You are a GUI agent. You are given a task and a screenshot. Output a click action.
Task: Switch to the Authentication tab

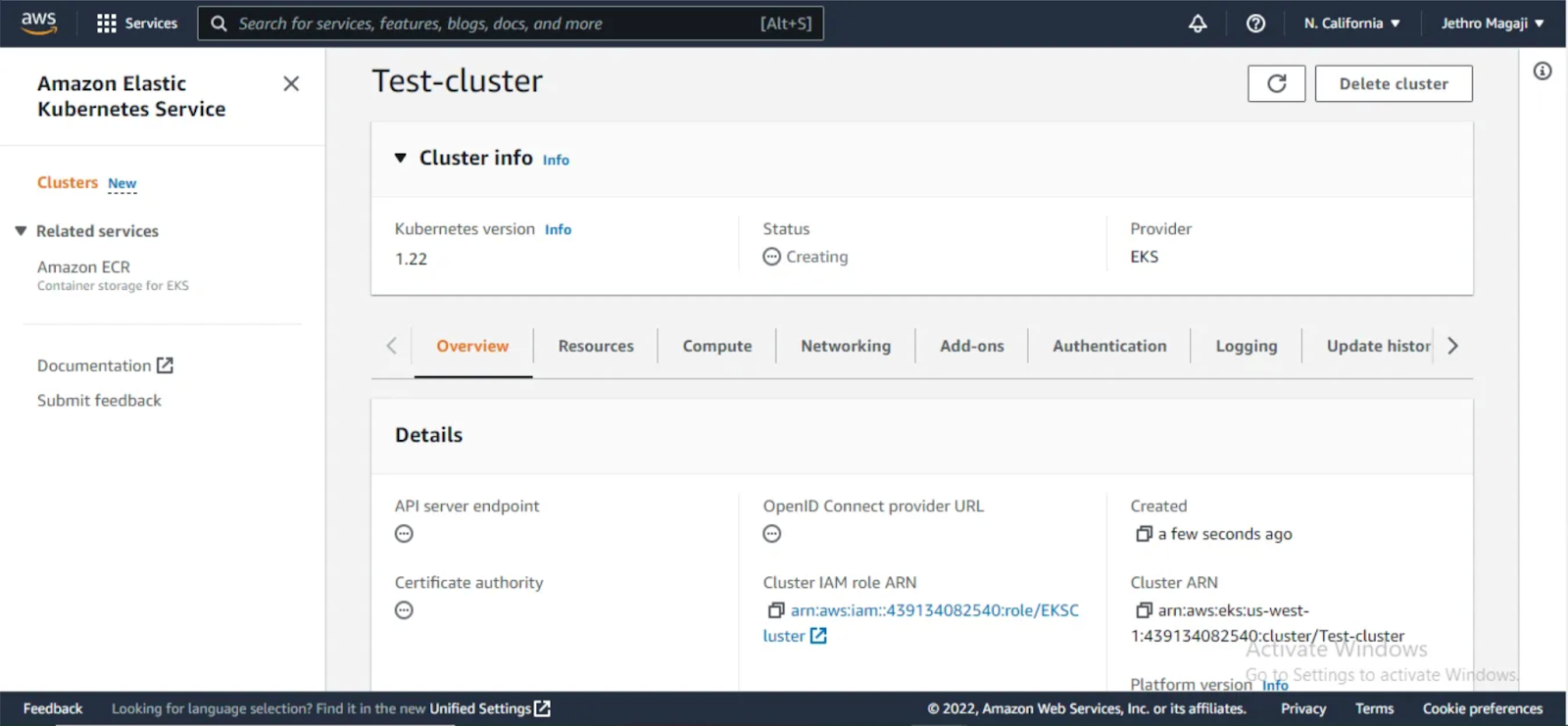coord(1109,346)
